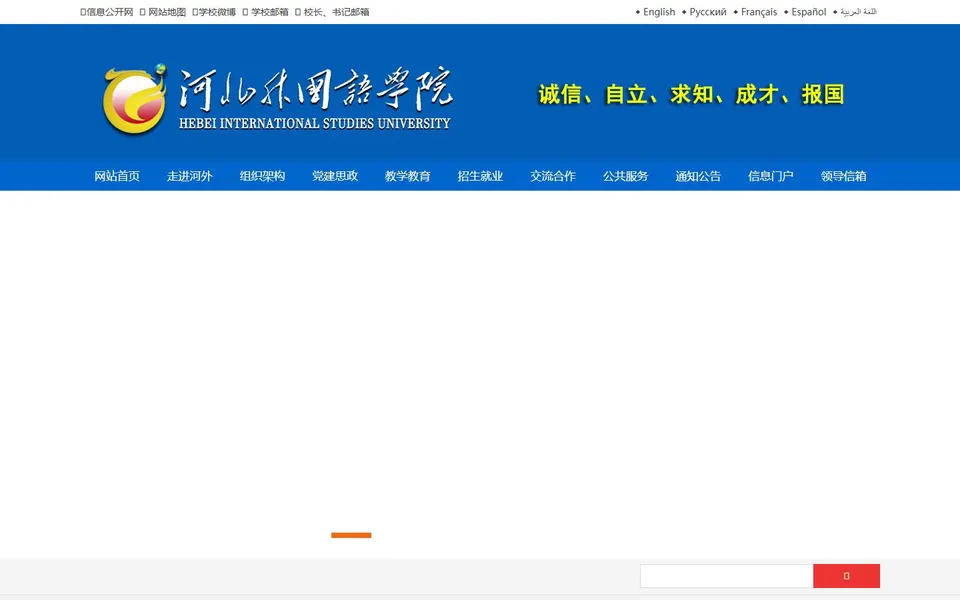Open the 党建思政 menu

pyautogui.click(x=335, y=176)
